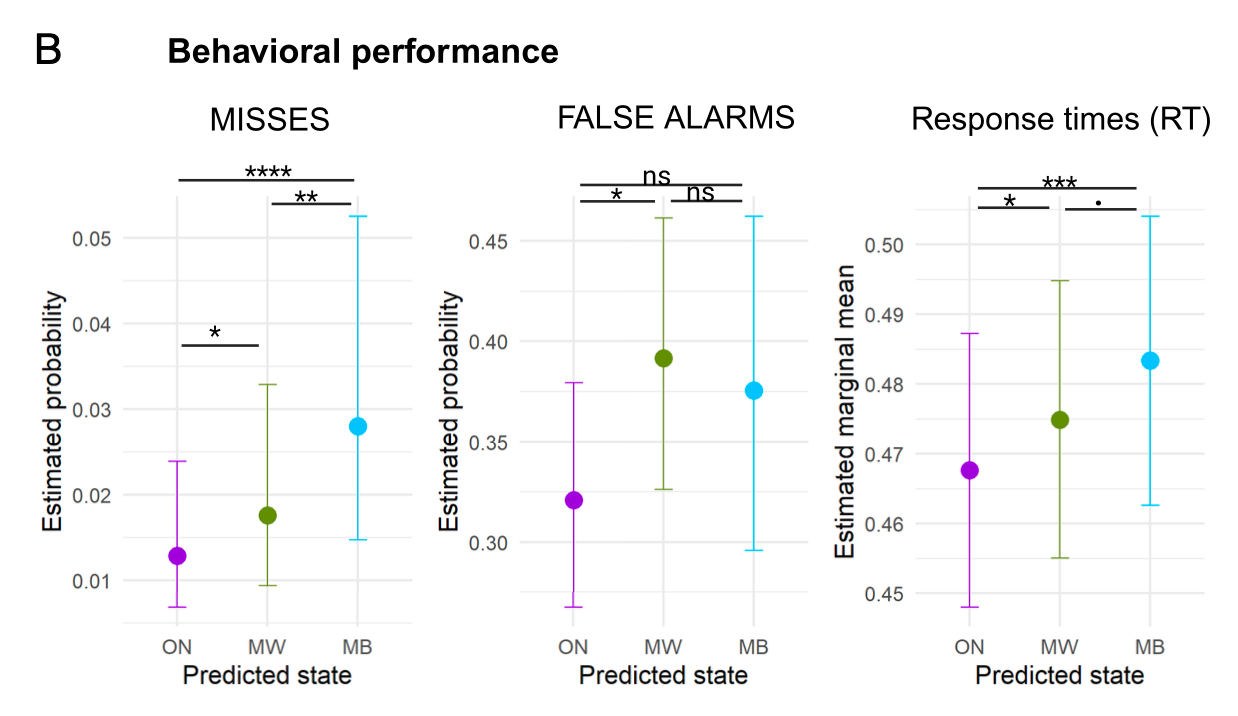Screen dimensions: 1238x716
Task: Click 'Predicted state' label under MISSES plot
Action: coord(267,675)
